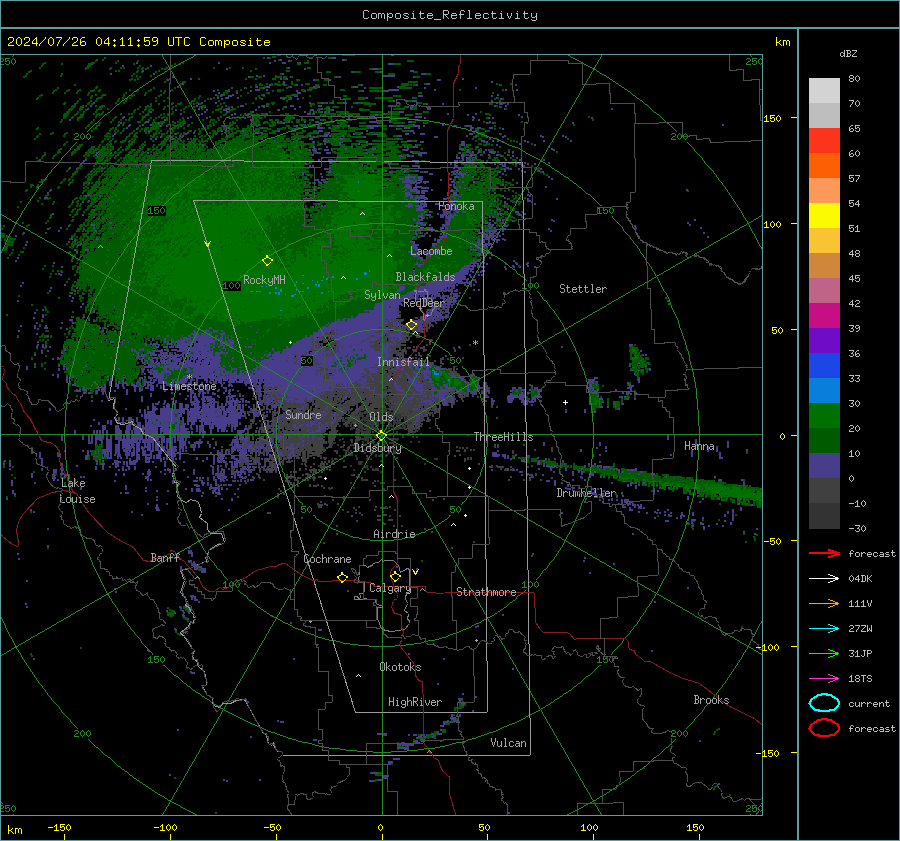The height and width of the screenshot is (841, 900).
Task: Click white asterisk marker above Limestone
Action: click(x=189, y=377)
